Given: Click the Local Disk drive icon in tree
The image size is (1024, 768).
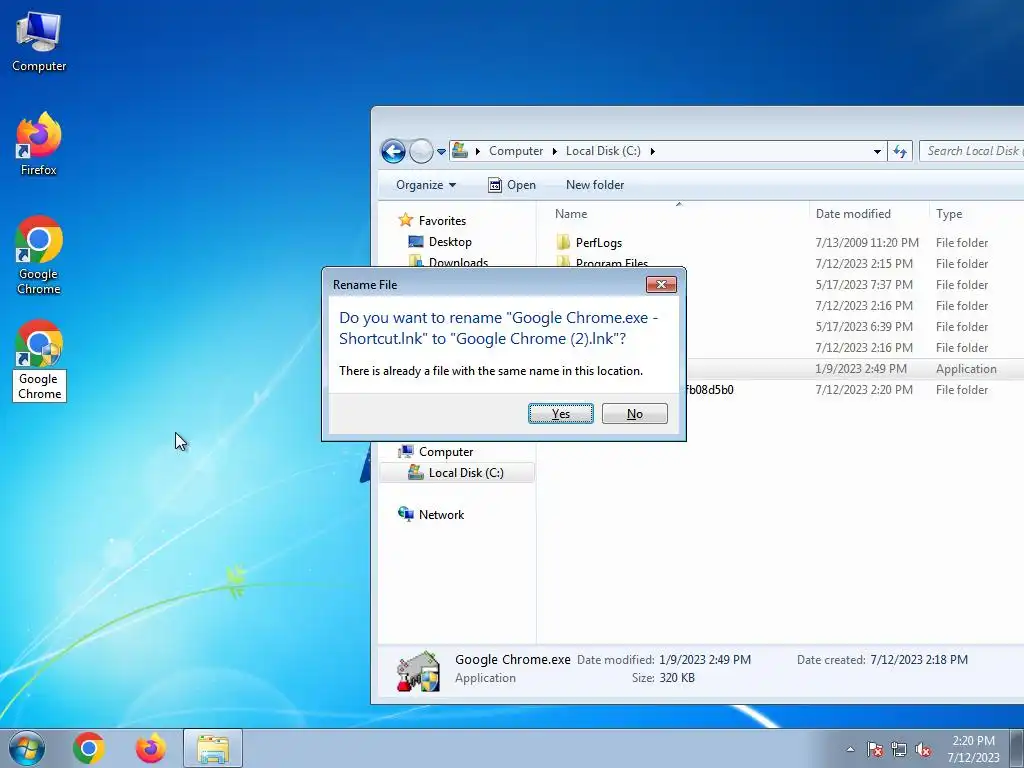Looking at the screenshot, I should click(416, 472).
